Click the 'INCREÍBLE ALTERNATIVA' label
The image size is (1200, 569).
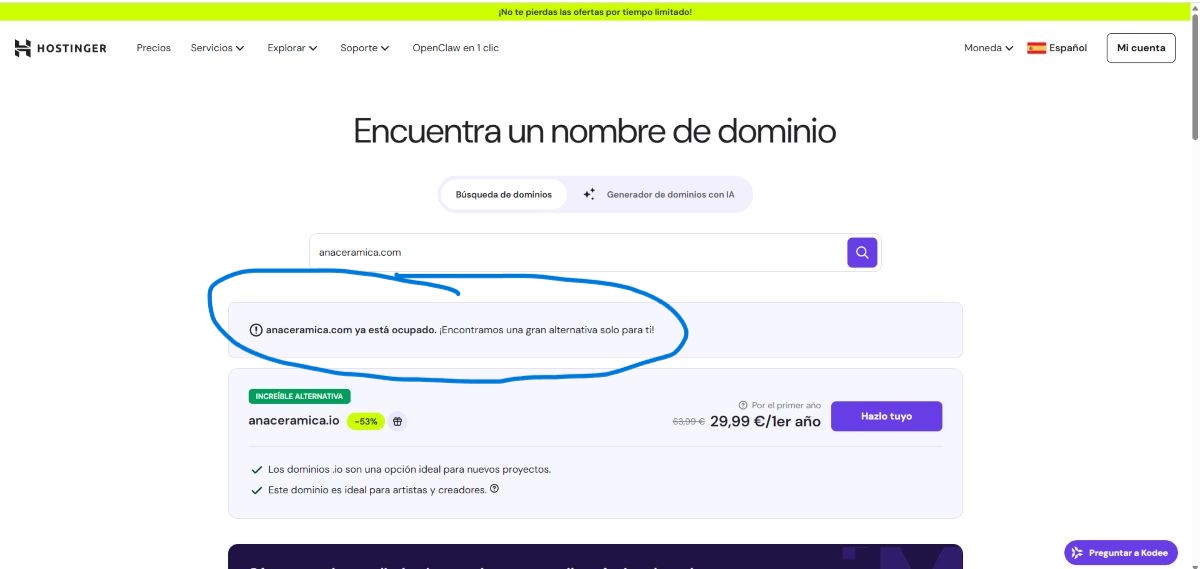[x=299, y=396]
